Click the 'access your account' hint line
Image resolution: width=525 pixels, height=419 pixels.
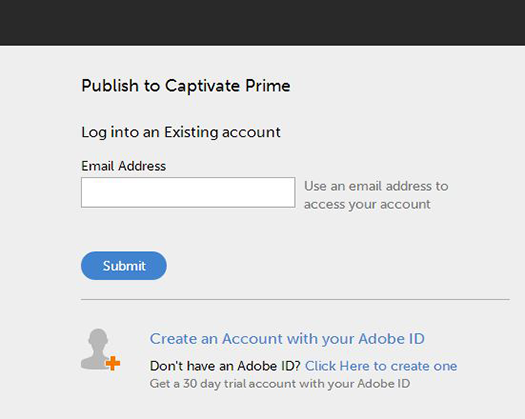coord(367,204)
